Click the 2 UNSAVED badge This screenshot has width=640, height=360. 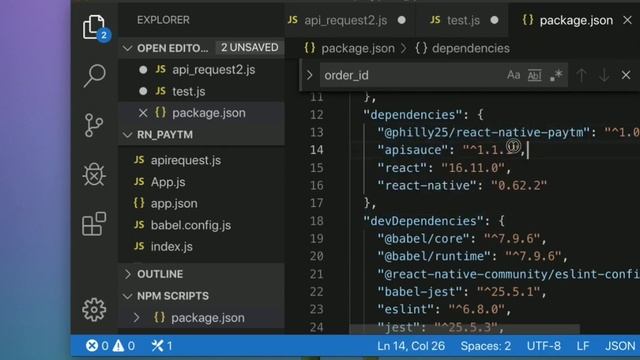pos(250,48)
